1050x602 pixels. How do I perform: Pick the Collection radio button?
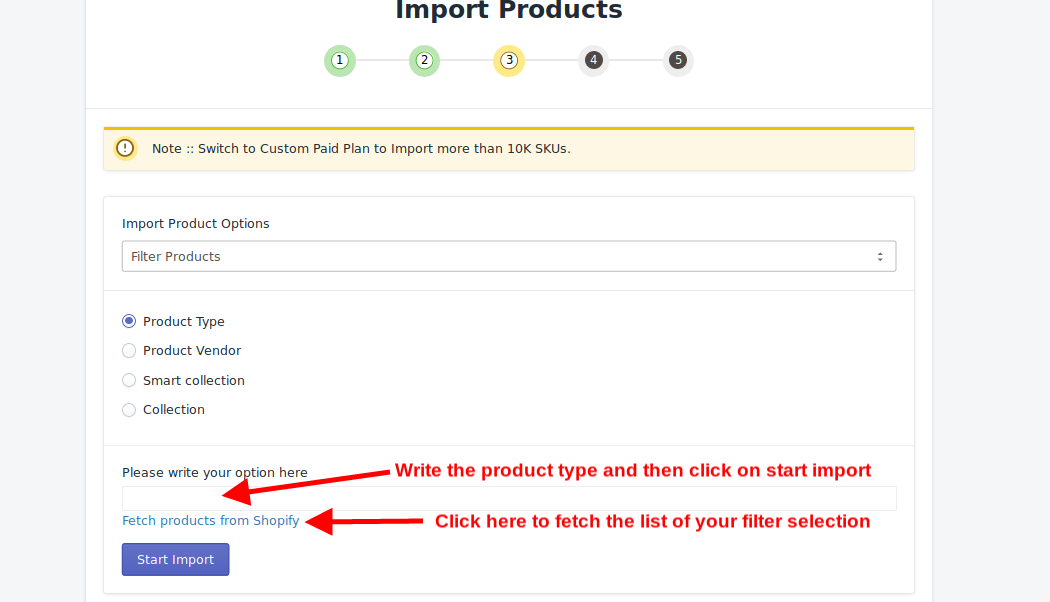click(129, 410)
